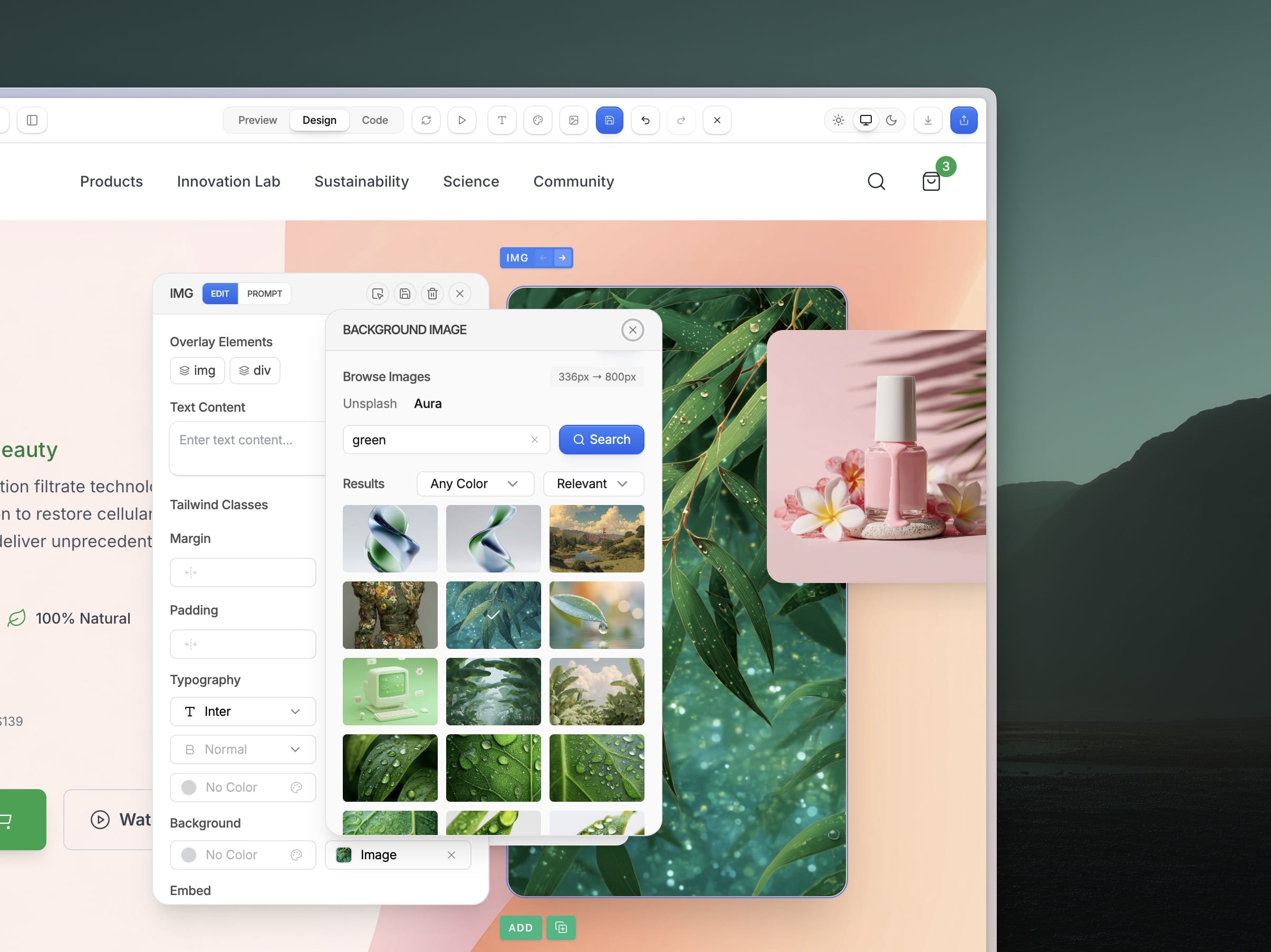1271x952 pixels.
Task: Switch to the Design tab
Action: 320,120
